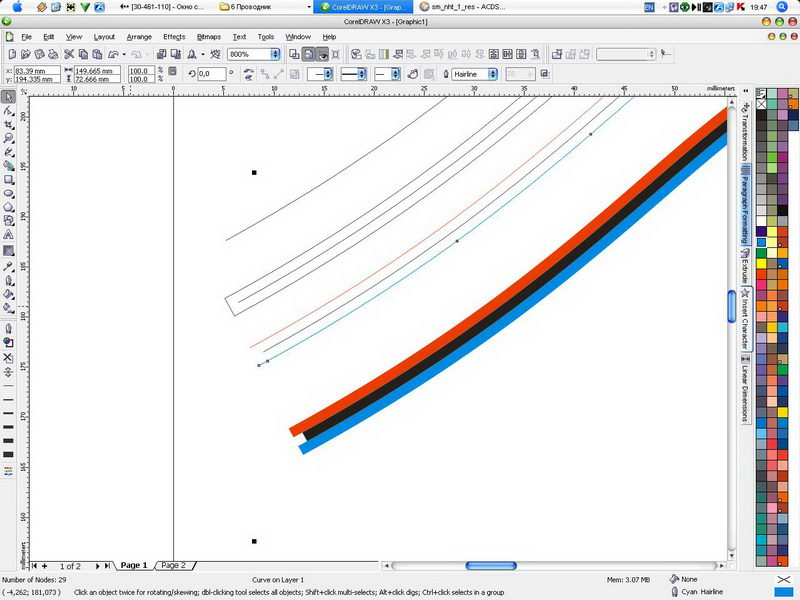Screen dimensions: 800x600
Task: Open the zoom level 800% dropdown
Action: pyautogui.click(x=275, y=54)
